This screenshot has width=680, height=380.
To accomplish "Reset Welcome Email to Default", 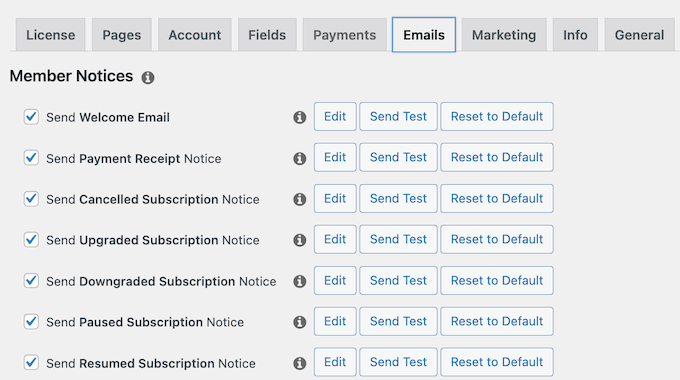I will click(x=497, y=116).
